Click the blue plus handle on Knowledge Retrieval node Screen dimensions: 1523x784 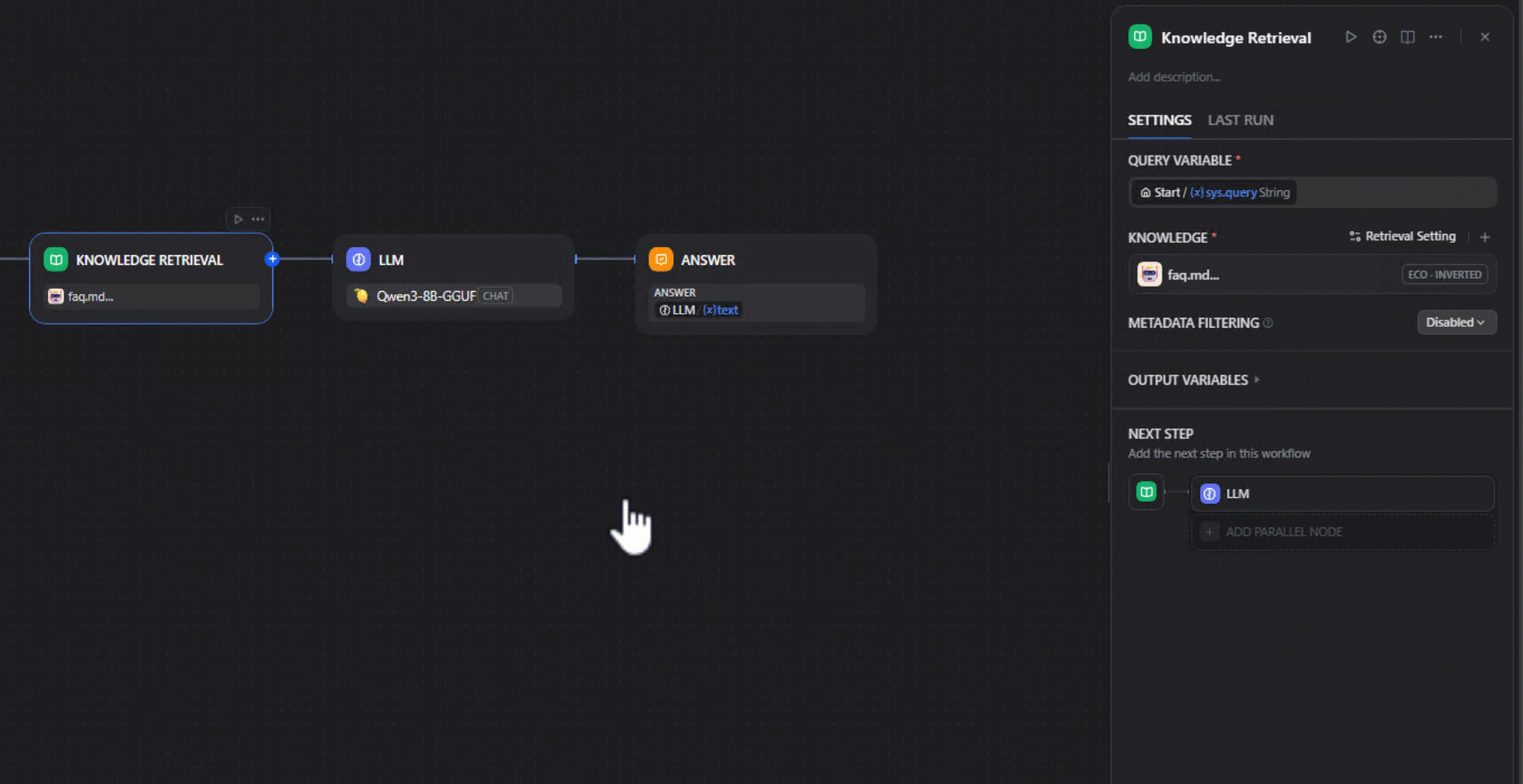tap(272, 259)
